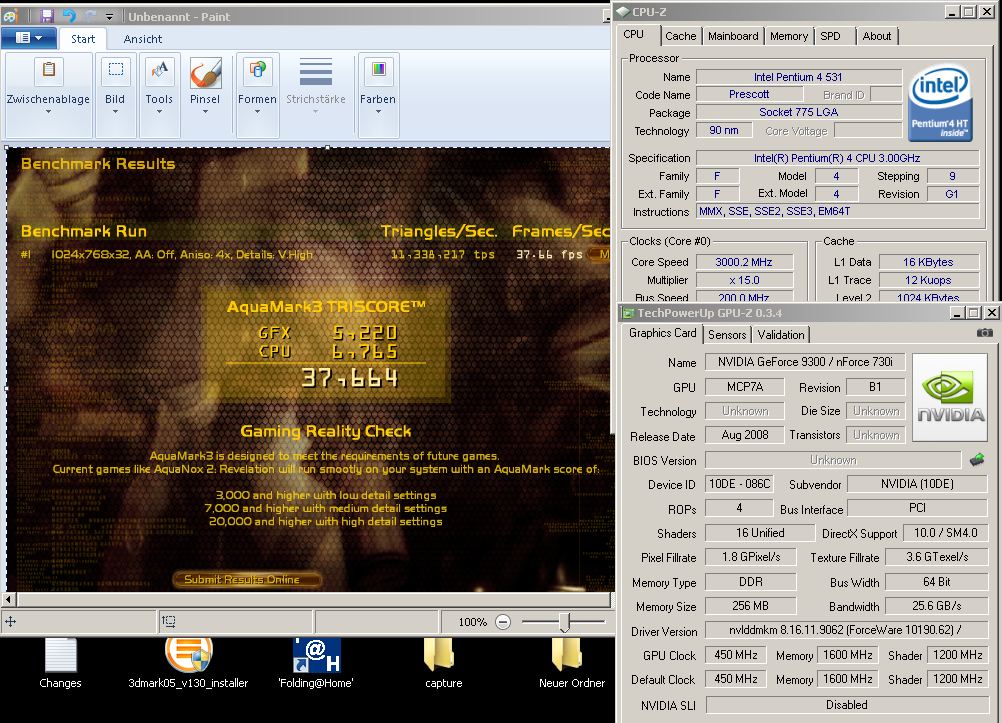
Task: Click the NVIDIA SLI Disabled field
Action: 847,705
